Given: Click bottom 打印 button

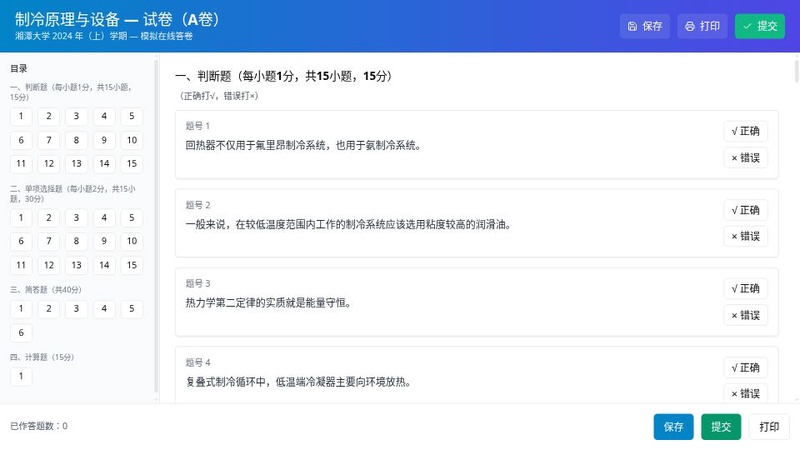Looking at the screenshot, I should 769,427.
